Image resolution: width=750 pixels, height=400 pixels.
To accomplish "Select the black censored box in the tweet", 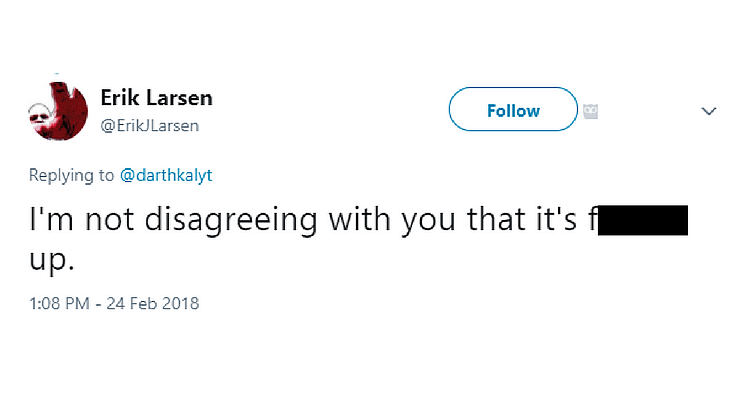I will pos(643,220).
